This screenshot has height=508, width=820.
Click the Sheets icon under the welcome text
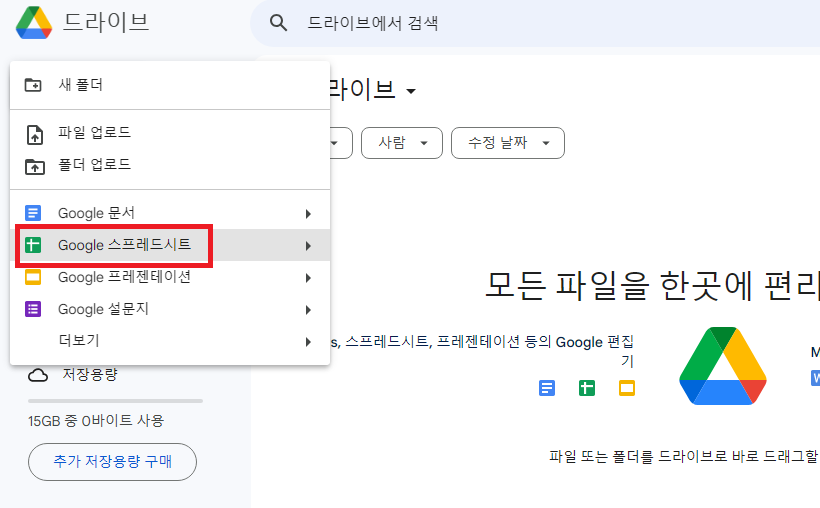pos(587,388)
